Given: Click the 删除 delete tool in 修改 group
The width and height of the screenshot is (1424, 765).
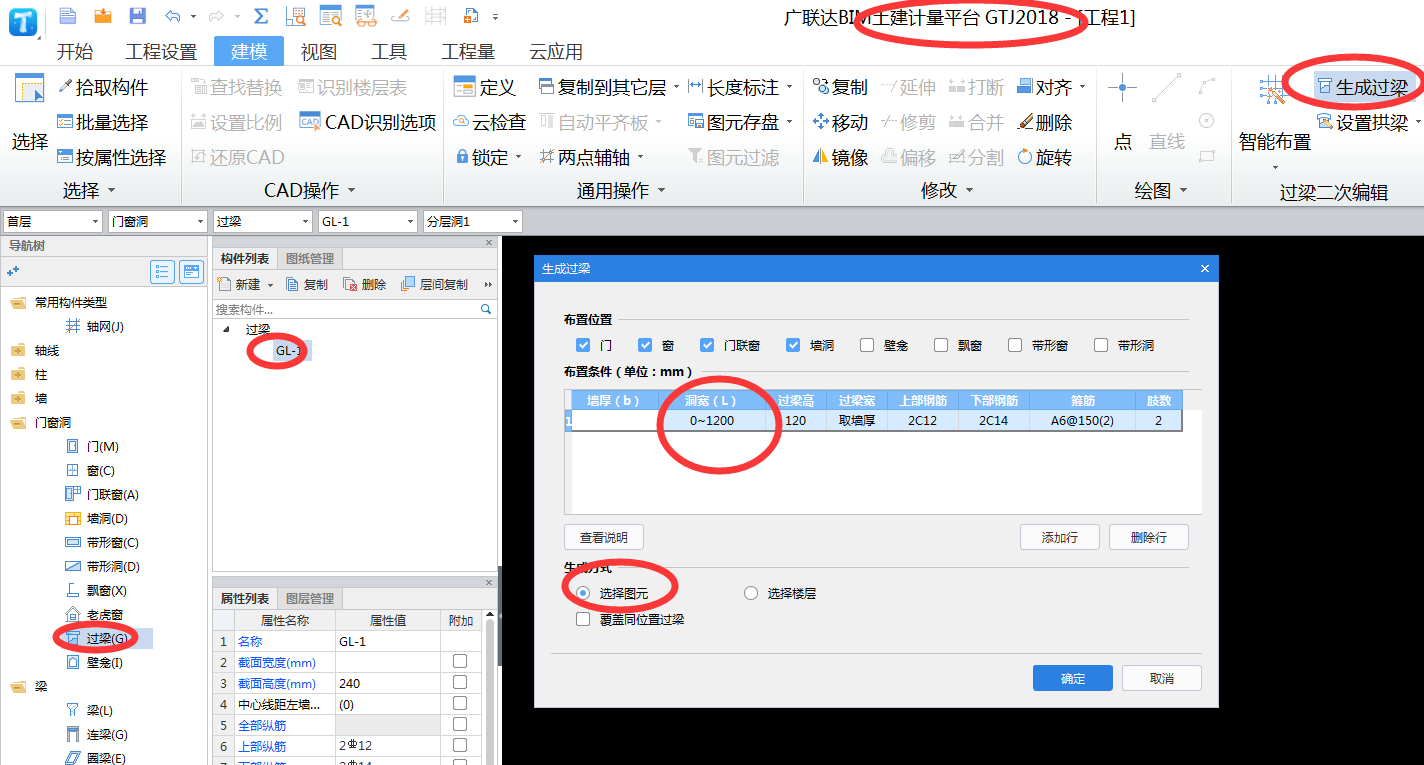Looking at the screenshot, I should pyautogui.click(x=1045, y=122).
